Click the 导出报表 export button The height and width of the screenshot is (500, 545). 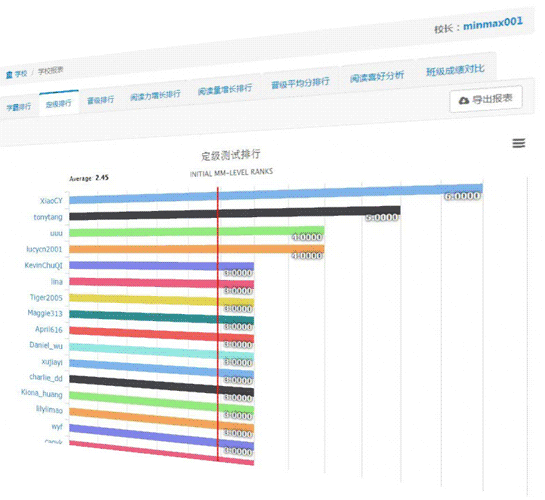tap(486, 99)
